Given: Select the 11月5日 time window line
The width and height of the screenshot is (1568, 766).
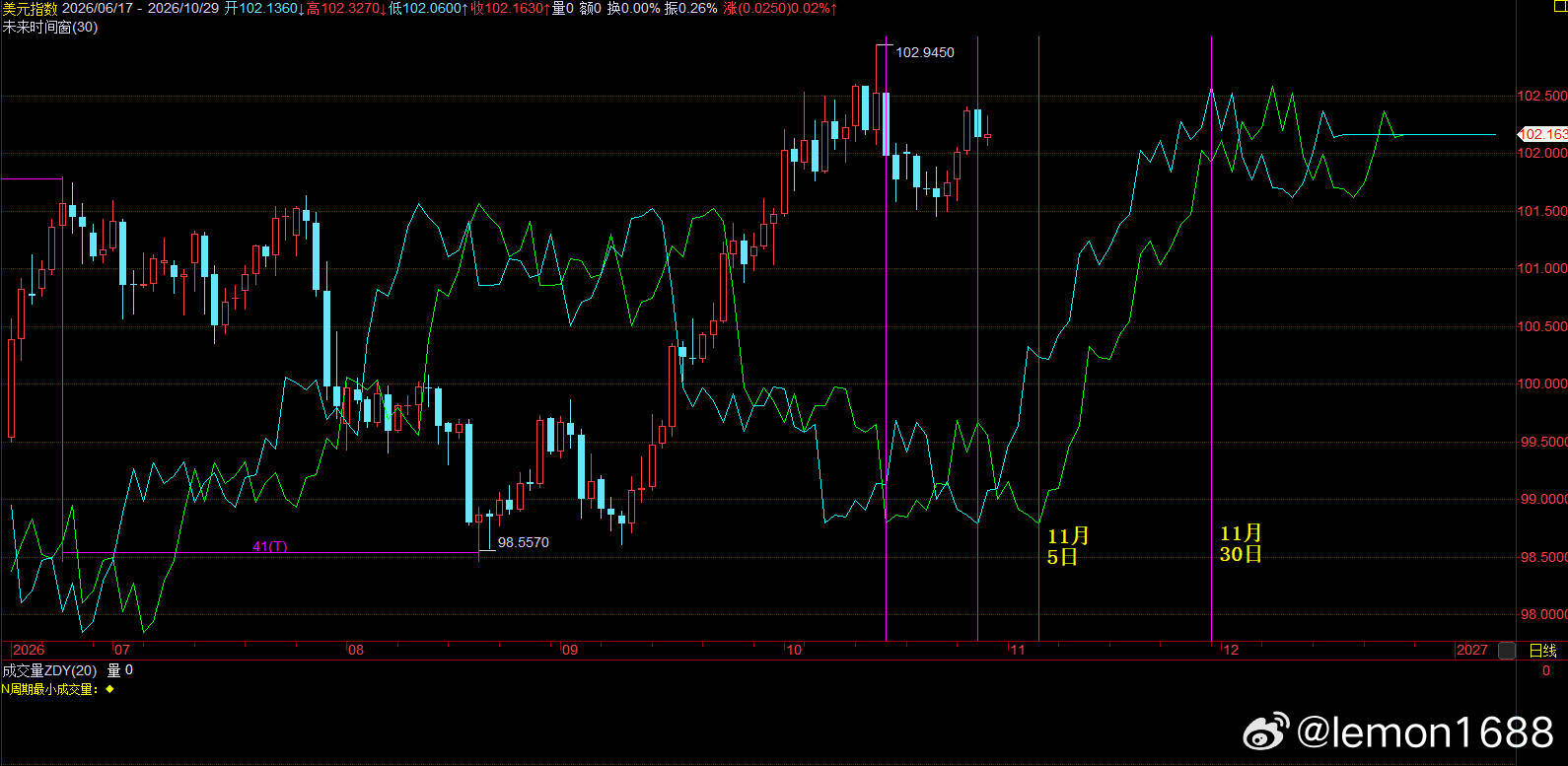Looking at the screenshot, I should (x=1039, y=338).
